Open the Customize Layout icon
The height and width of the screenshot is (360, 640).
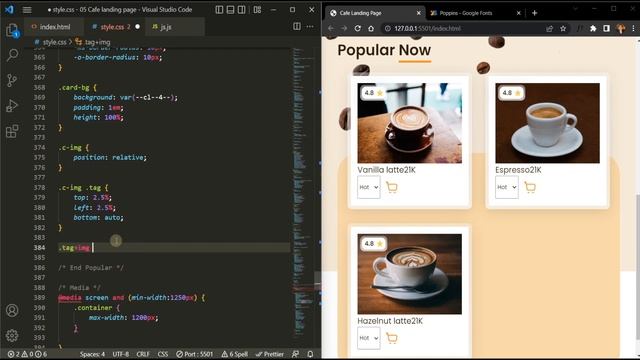[x=257, y=9]
